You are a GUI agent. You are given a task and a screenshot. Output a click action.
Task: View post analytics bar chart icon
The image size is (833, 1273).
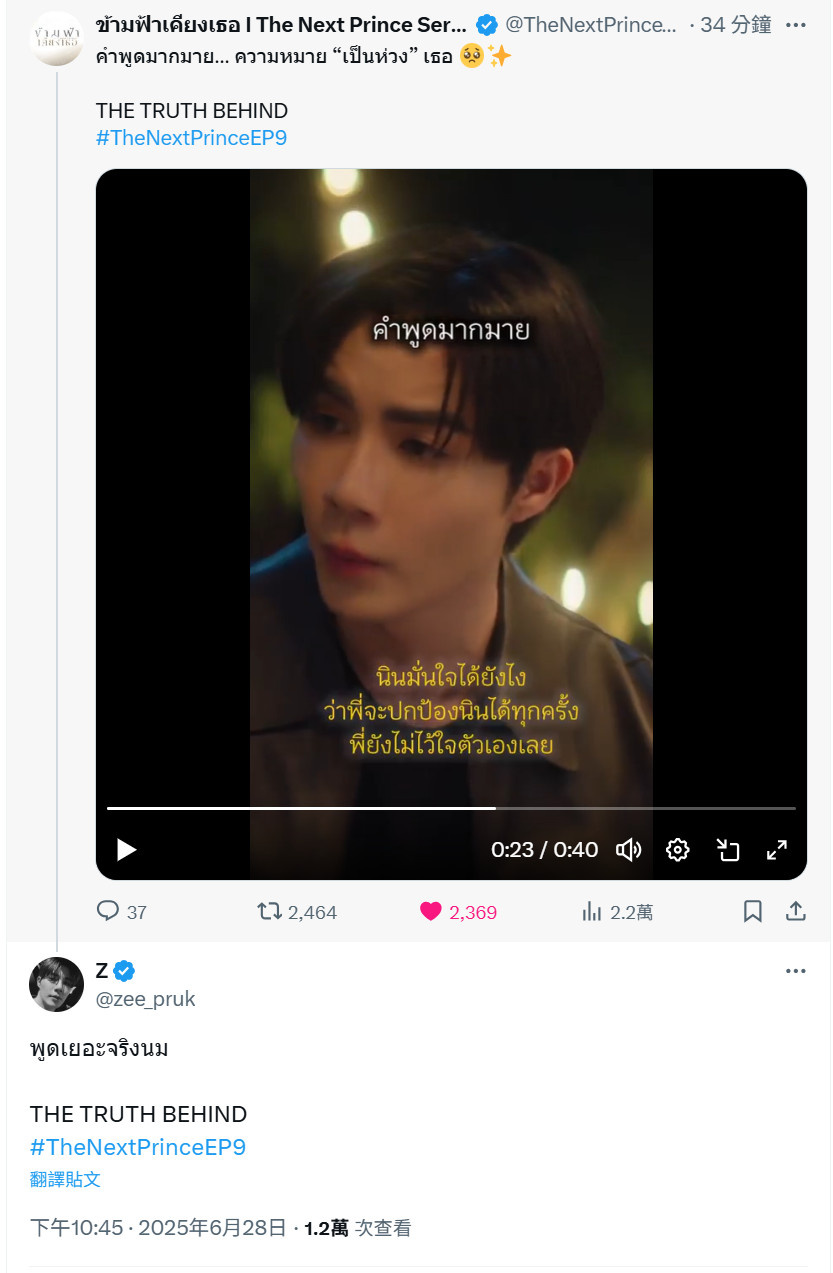[592, 911]
